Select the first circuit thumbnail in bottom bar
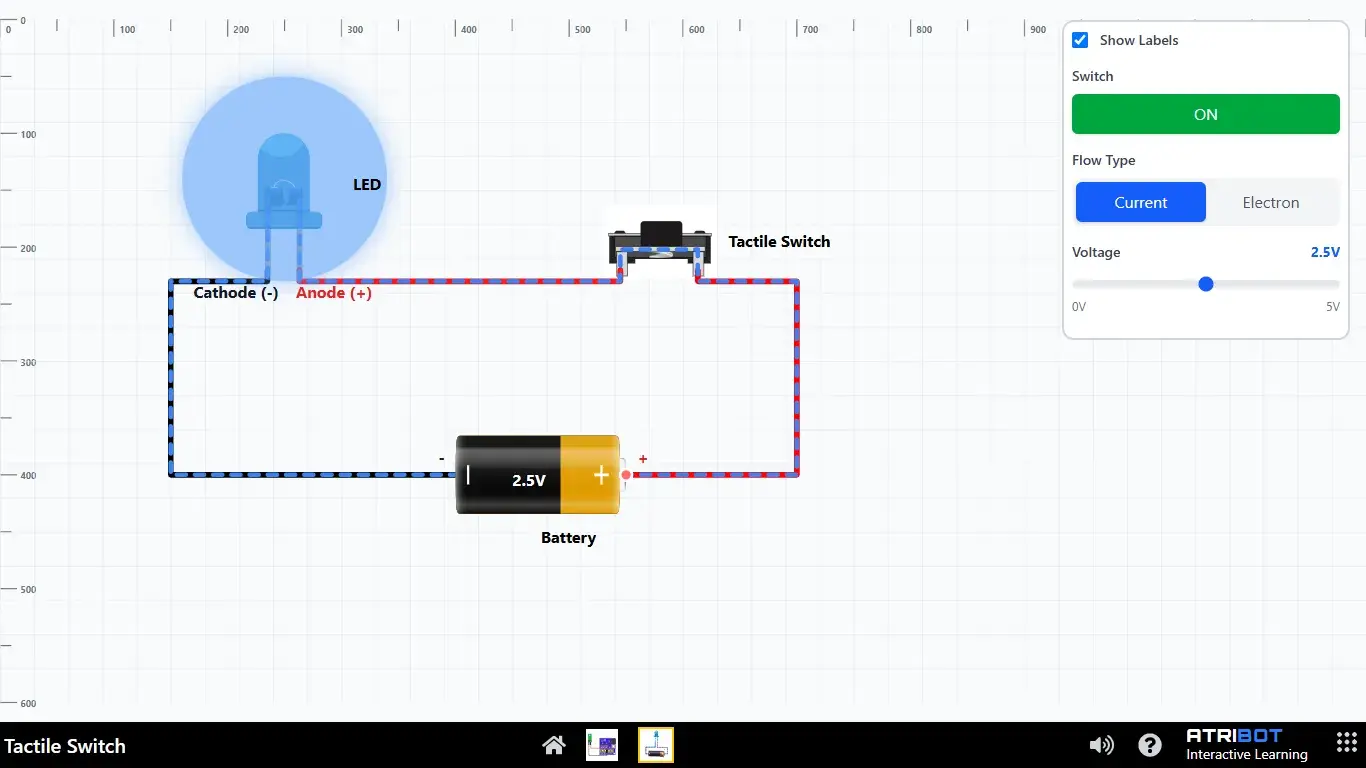The height and width of the screenshot is (768, 1366). point(602,745)
